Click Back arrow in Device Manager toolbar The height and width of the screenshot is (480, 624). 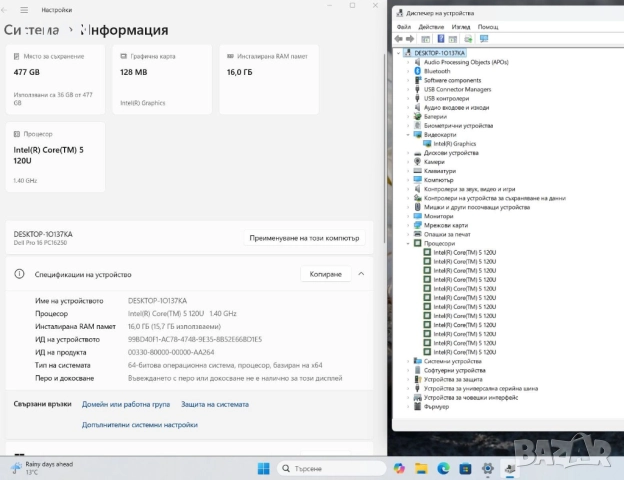(398, 39)
